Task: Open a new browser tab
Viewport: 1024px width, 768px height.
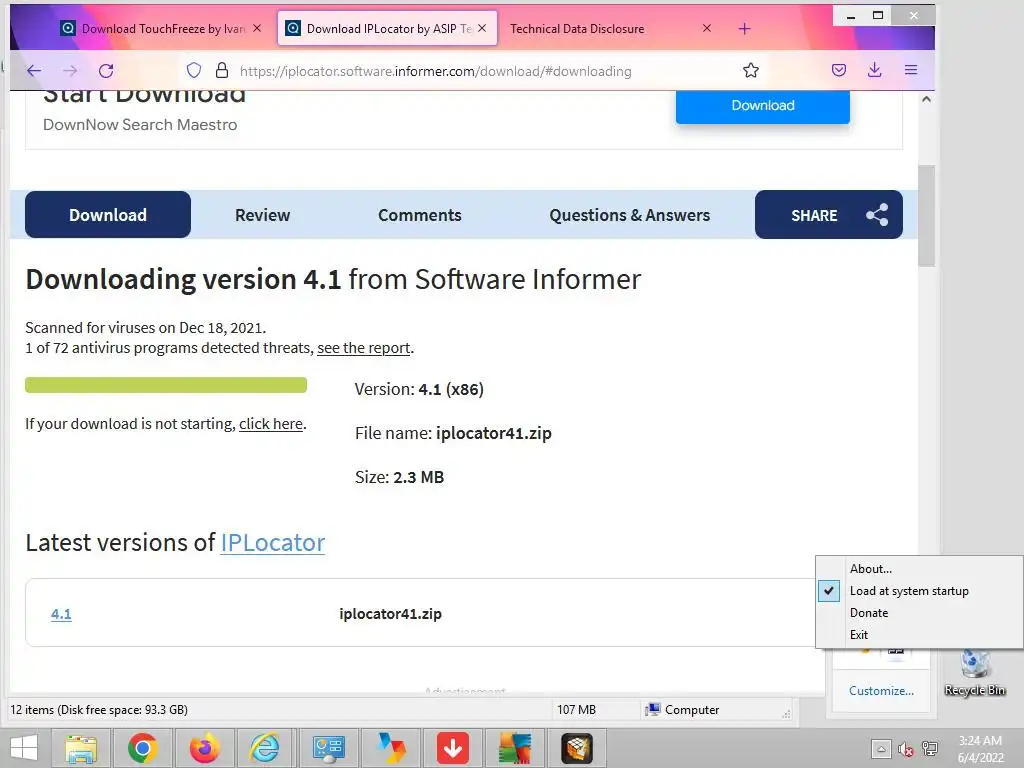Action: [744, 29]
